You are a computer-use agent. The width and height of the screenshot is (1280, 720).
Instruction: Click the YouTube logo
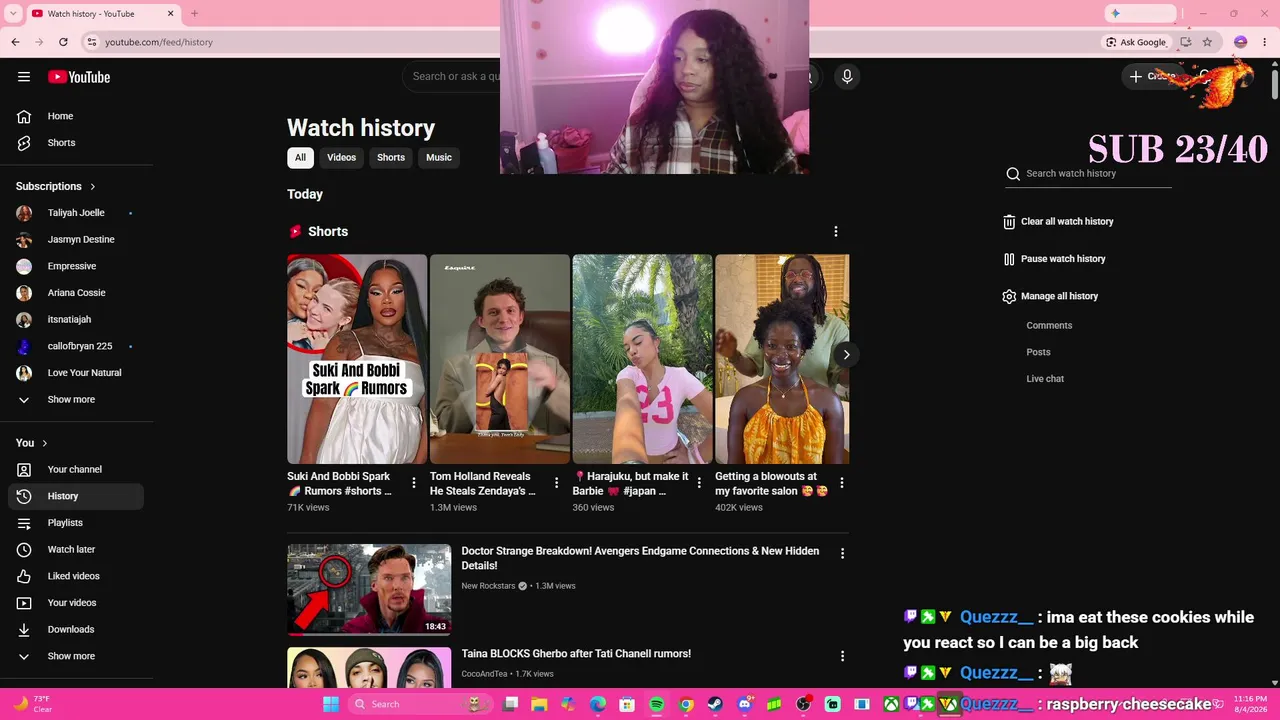pyautogui.click(x=78, y=77)
